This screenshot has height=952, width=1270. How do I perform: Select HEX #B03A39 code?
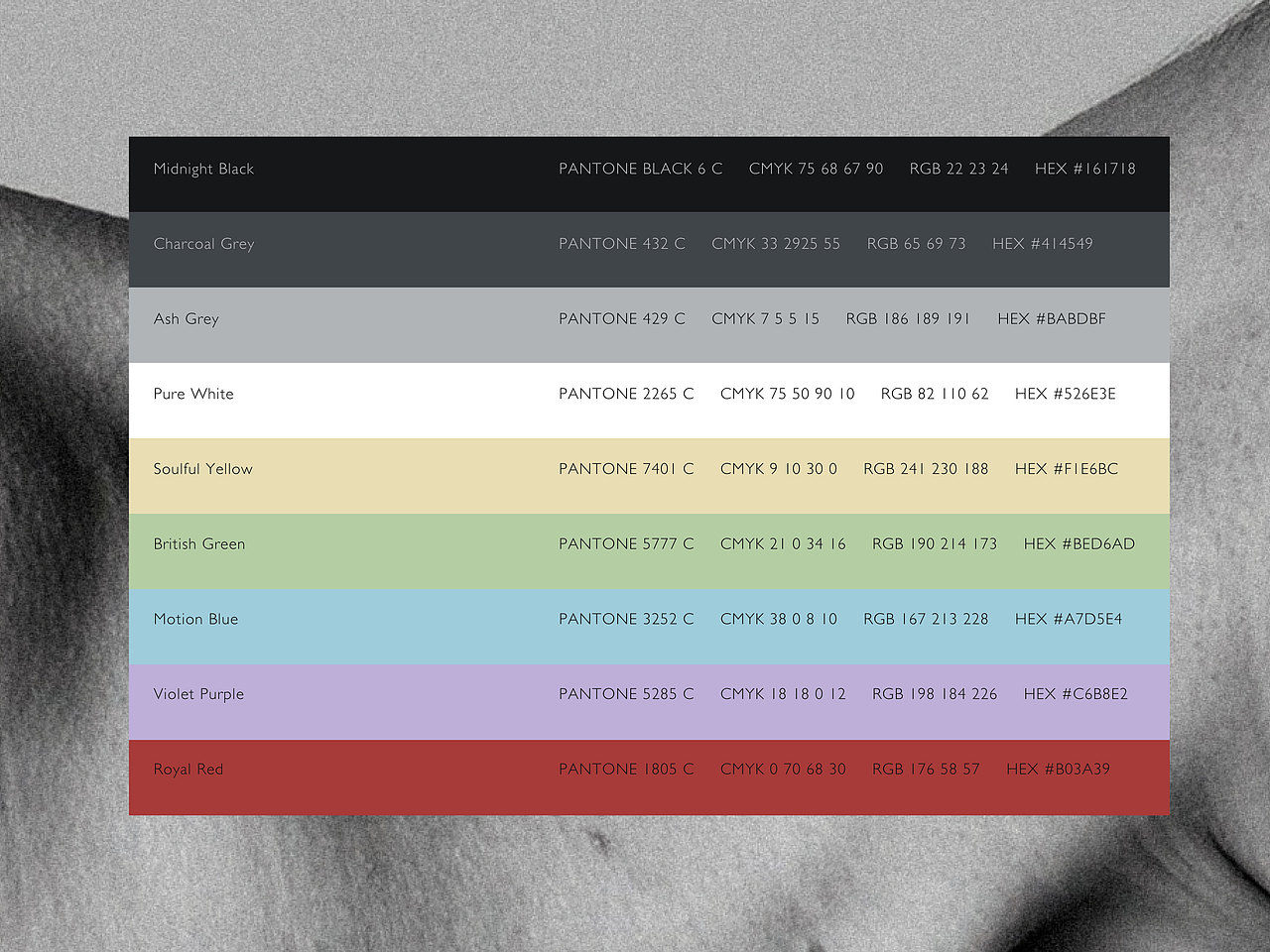coord(1058,769)
